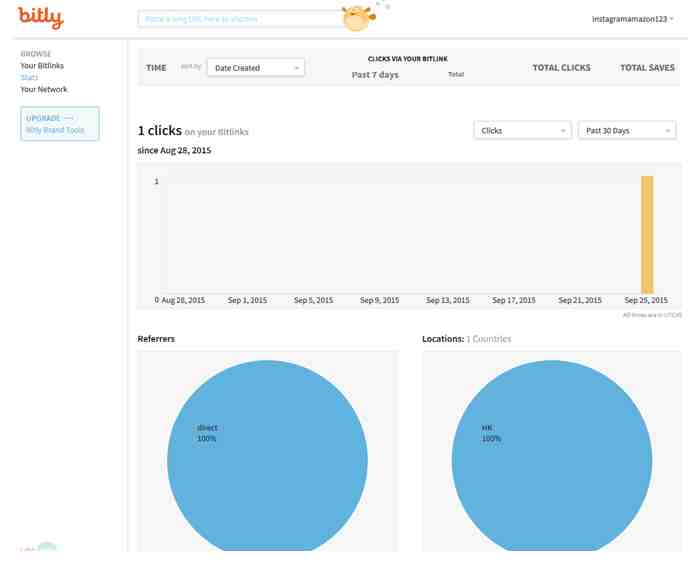Click the bitly logo

tap(40, 18)
